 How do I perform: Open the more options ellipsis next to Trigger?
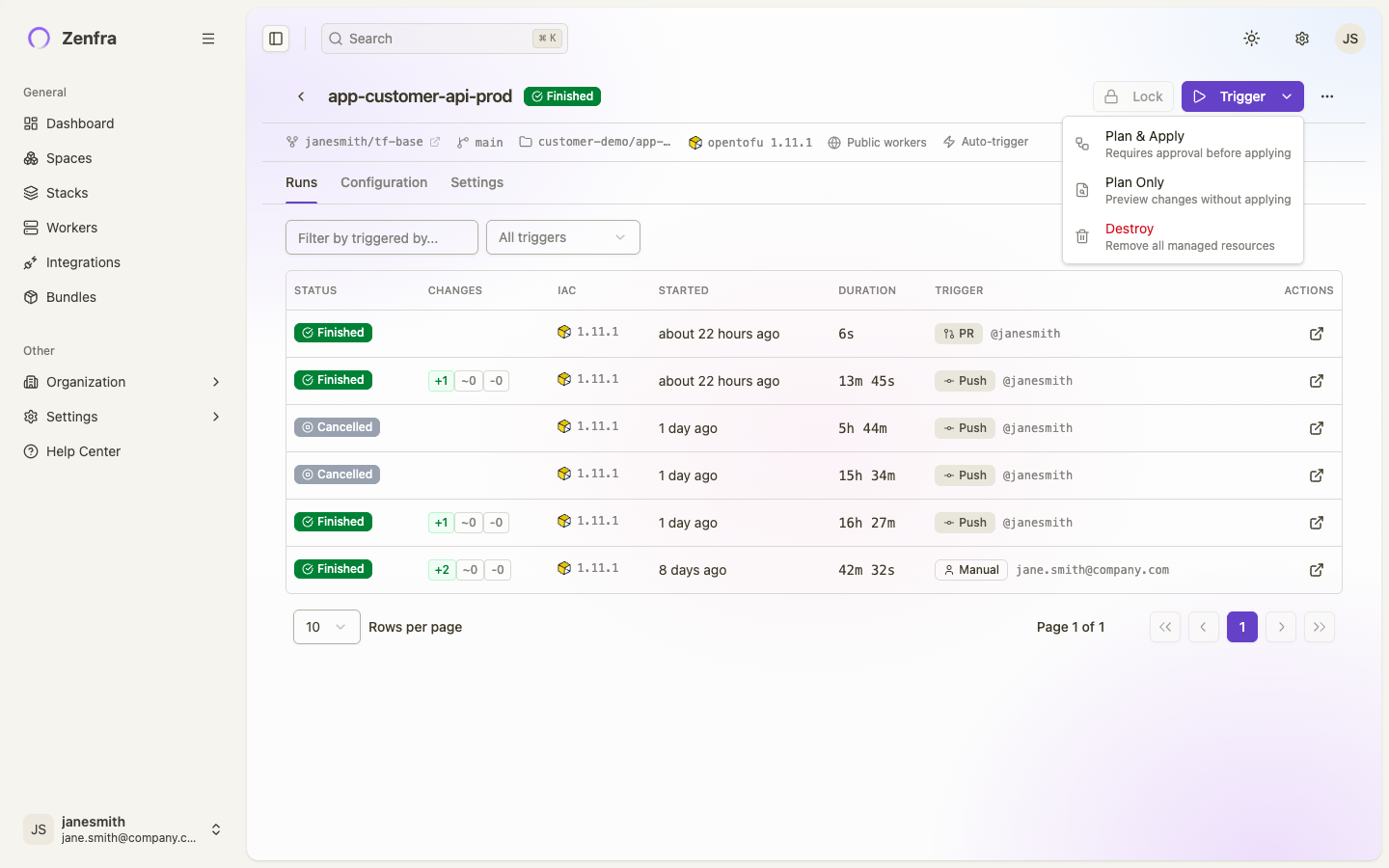(x=1327, y=96)
